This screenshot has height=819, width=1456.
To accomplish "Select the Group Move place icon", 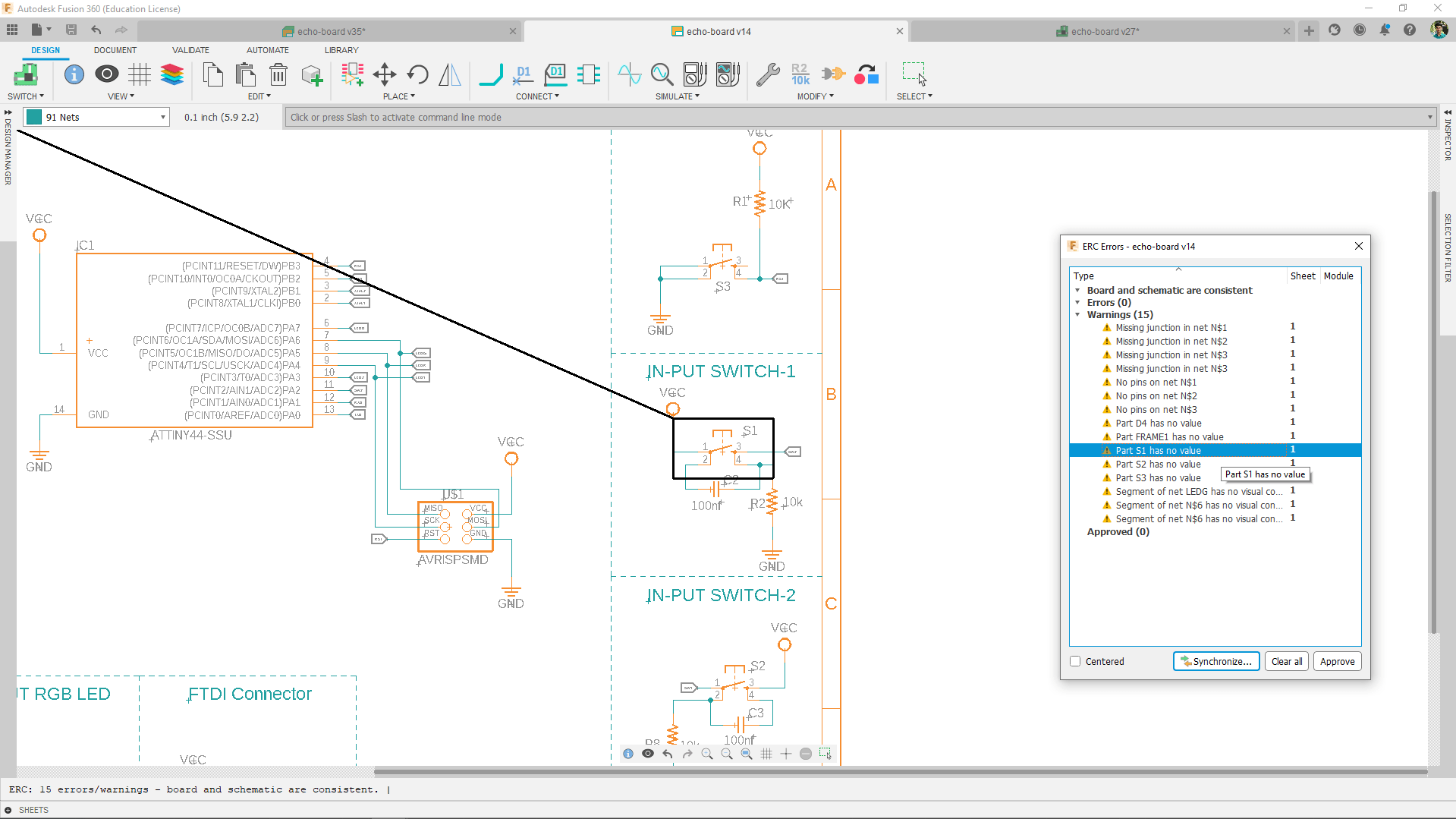I will [x=352, y=74].
